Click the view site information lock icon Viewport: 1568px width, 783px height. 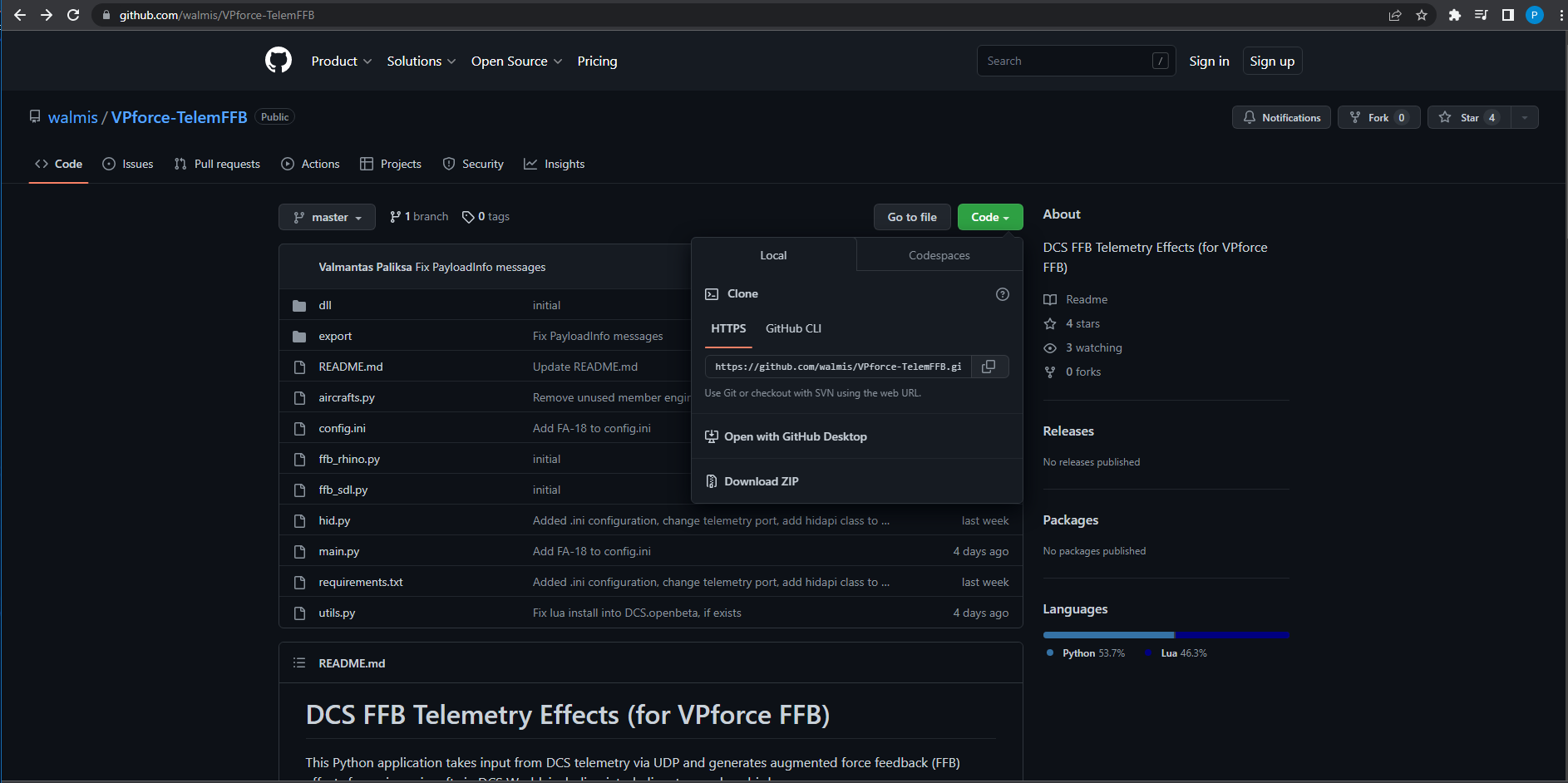click(106, 15)
